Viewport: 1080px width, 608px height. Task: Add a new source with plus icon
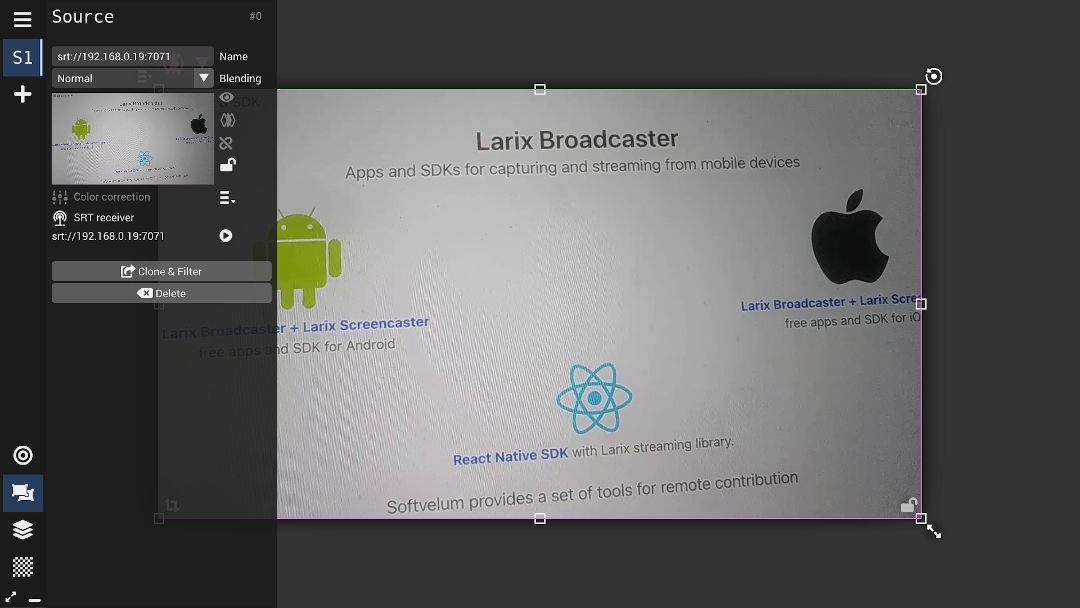[x=22, y=95]
